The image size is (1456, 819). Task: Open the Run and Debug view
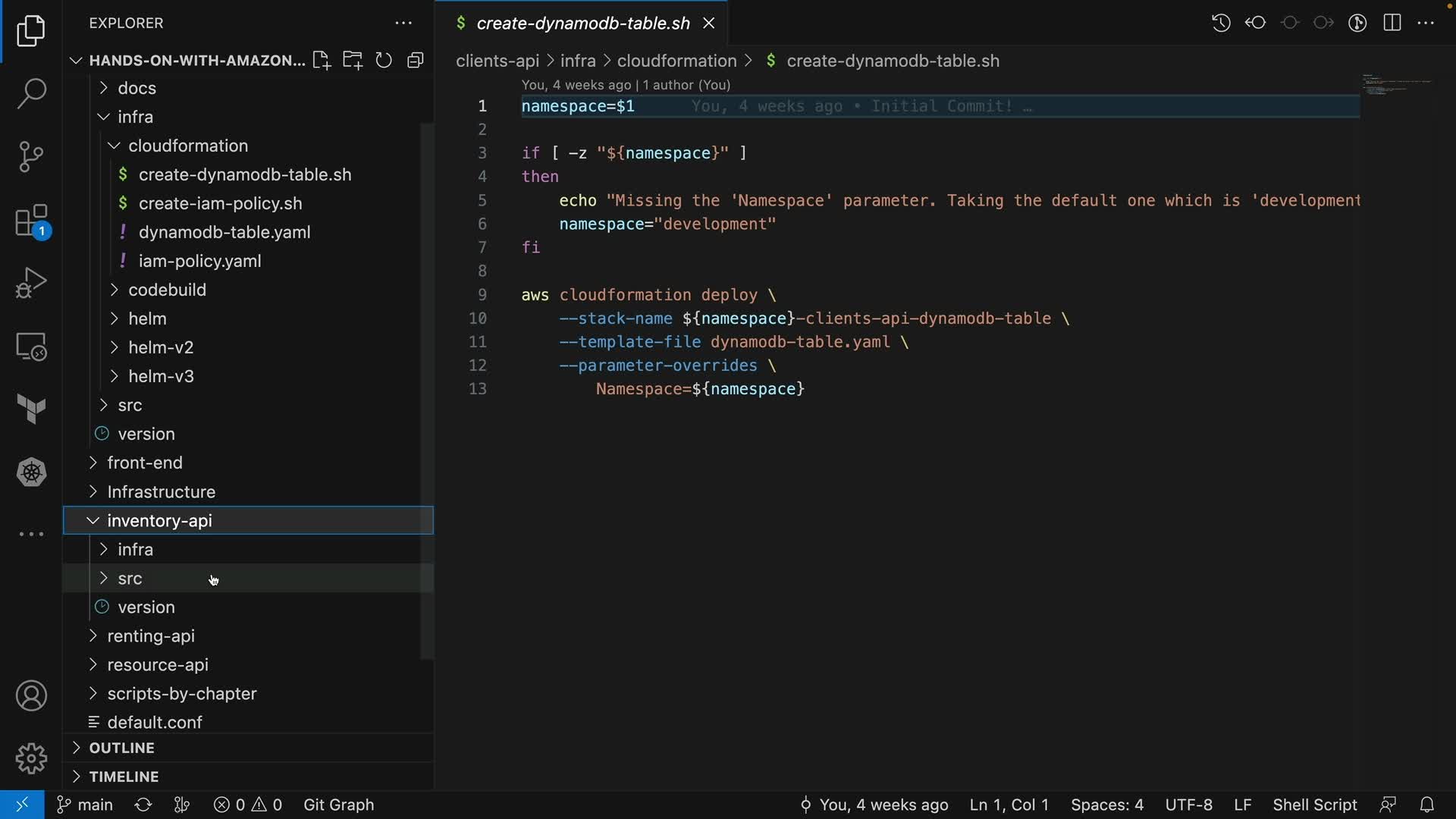coord(31,284)
